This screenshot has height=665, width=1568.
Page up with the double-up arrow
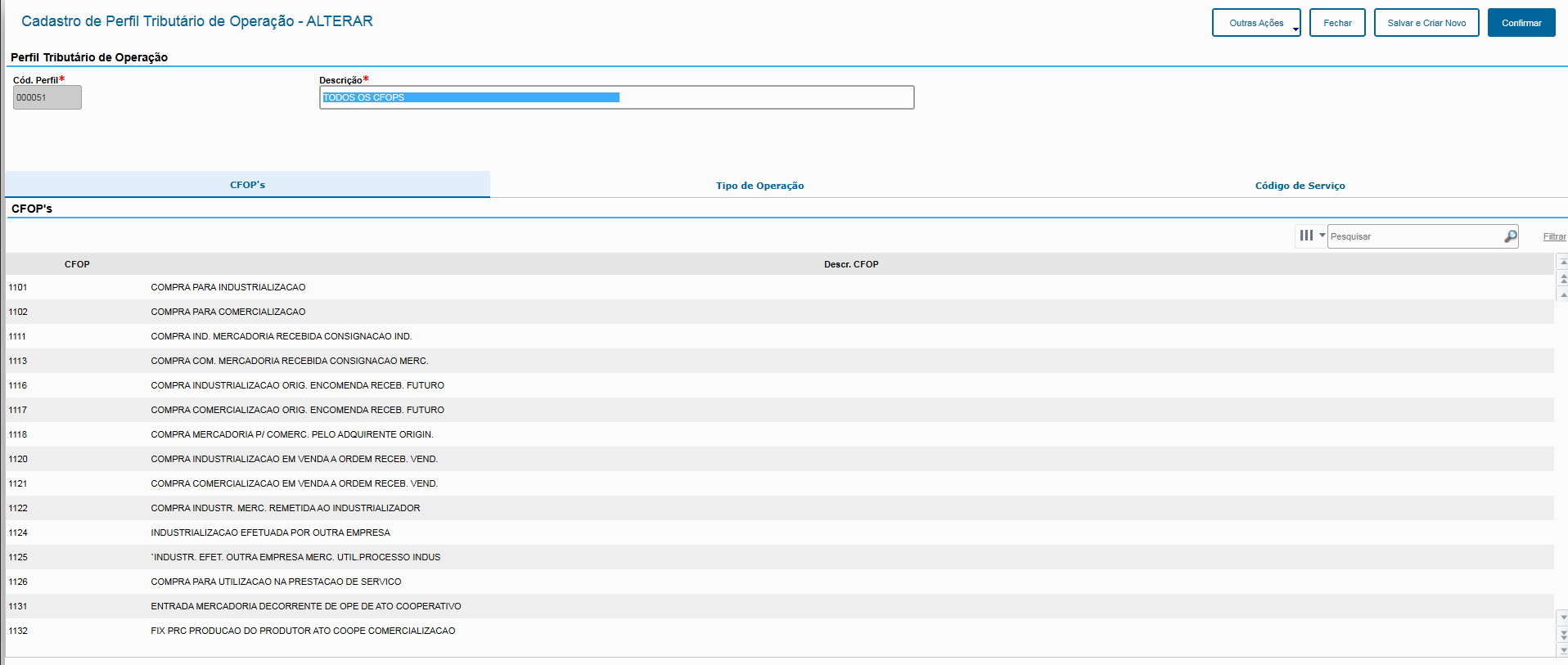1563,279
